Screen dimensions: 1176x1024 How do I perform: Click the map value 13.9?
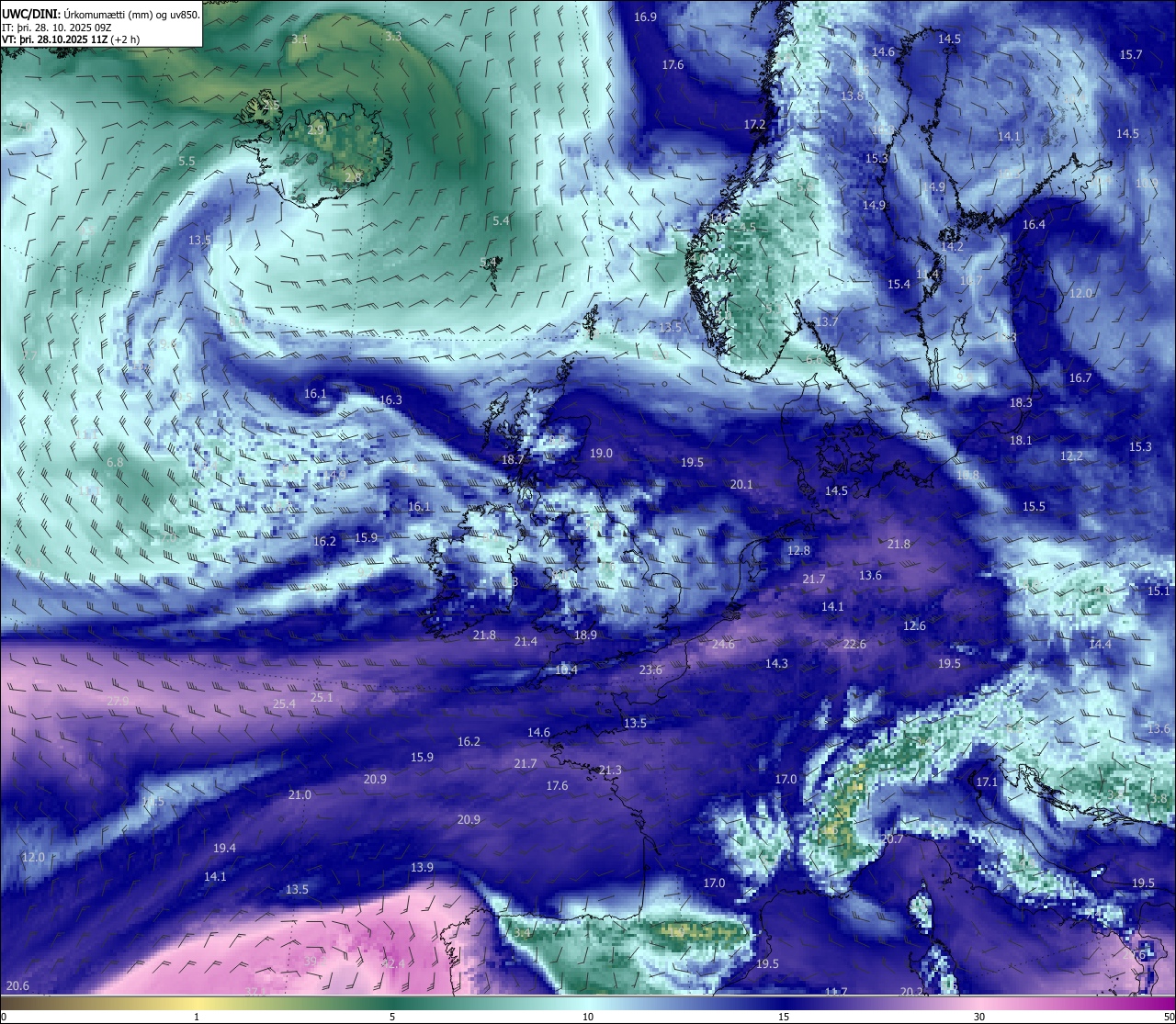pyautogui.click(x=422, y=868)
